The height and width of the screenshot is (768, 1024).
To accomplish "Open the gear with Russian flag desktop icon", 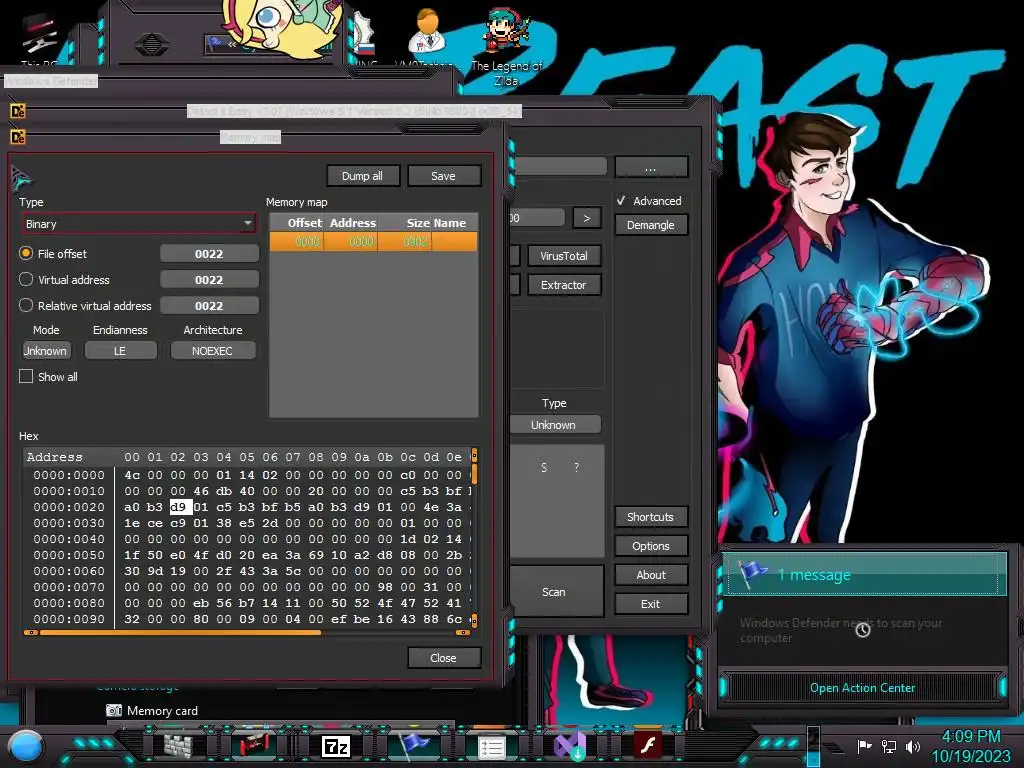I will click(364, 36).
